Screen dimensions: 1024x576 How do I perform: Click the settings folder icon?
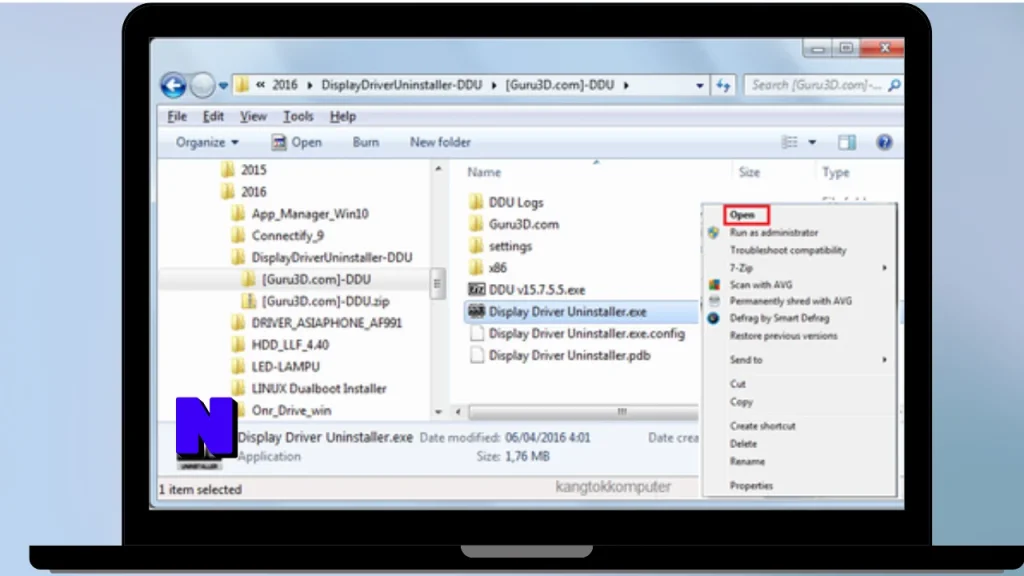coord(477,246)
